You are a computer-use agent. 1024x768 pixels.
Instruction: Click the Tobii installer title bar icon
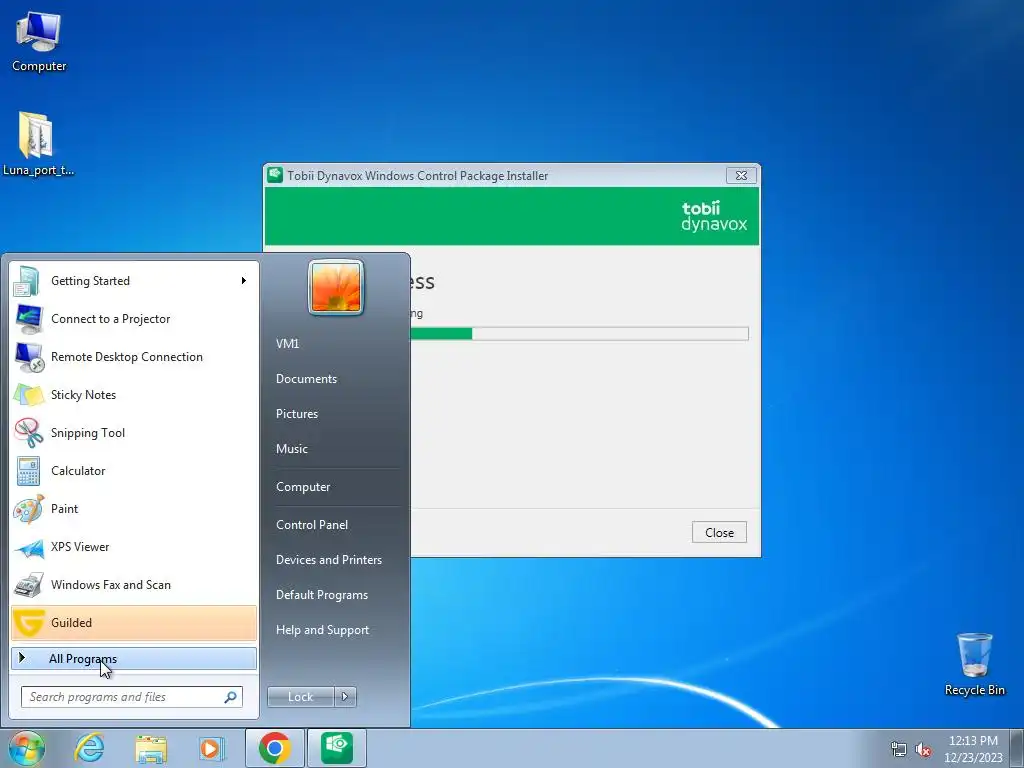click(275, 175)
